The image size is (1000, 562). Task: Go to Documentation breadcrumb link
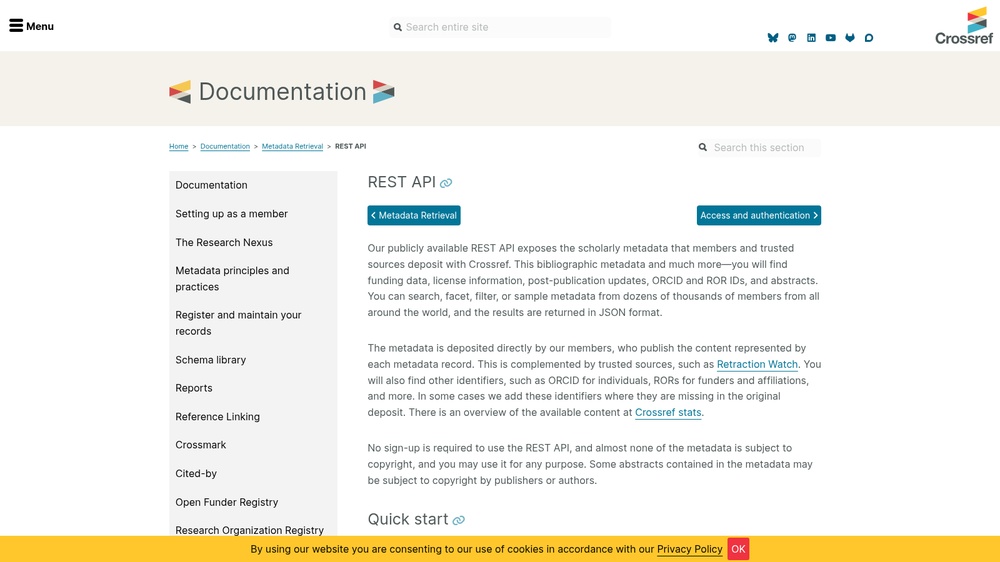[x=225, y=146]
